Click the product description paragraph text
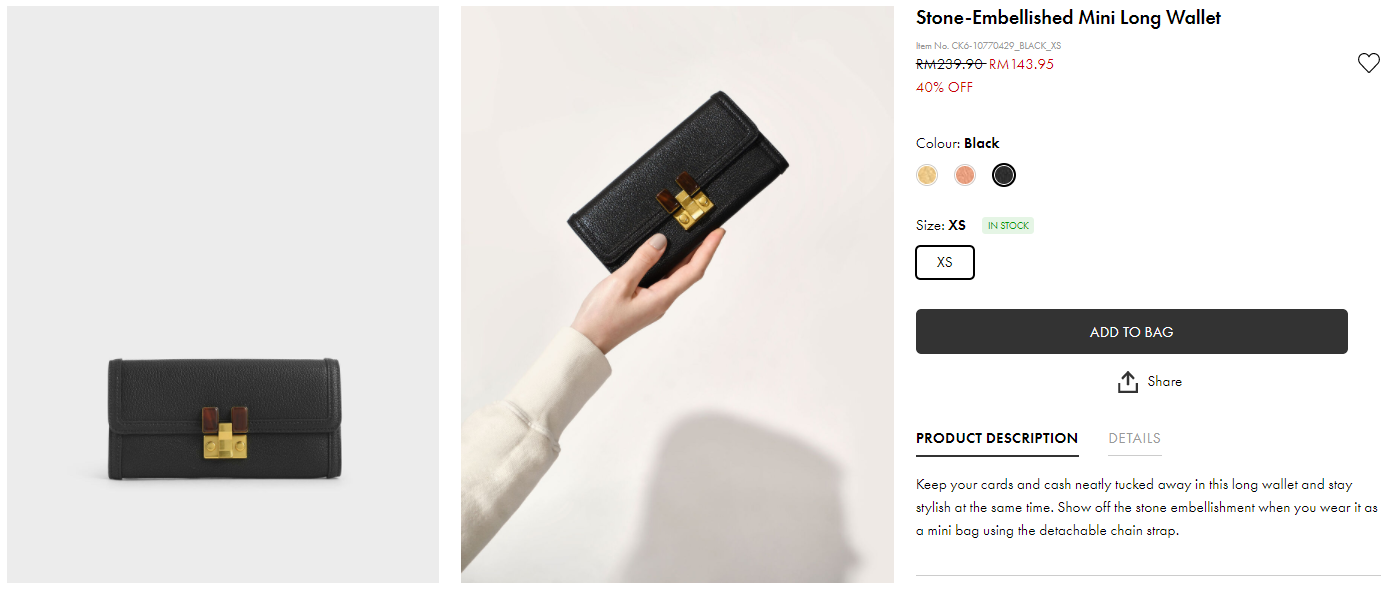This screenshot has height=591, width=1396. tap(1147, 507)
